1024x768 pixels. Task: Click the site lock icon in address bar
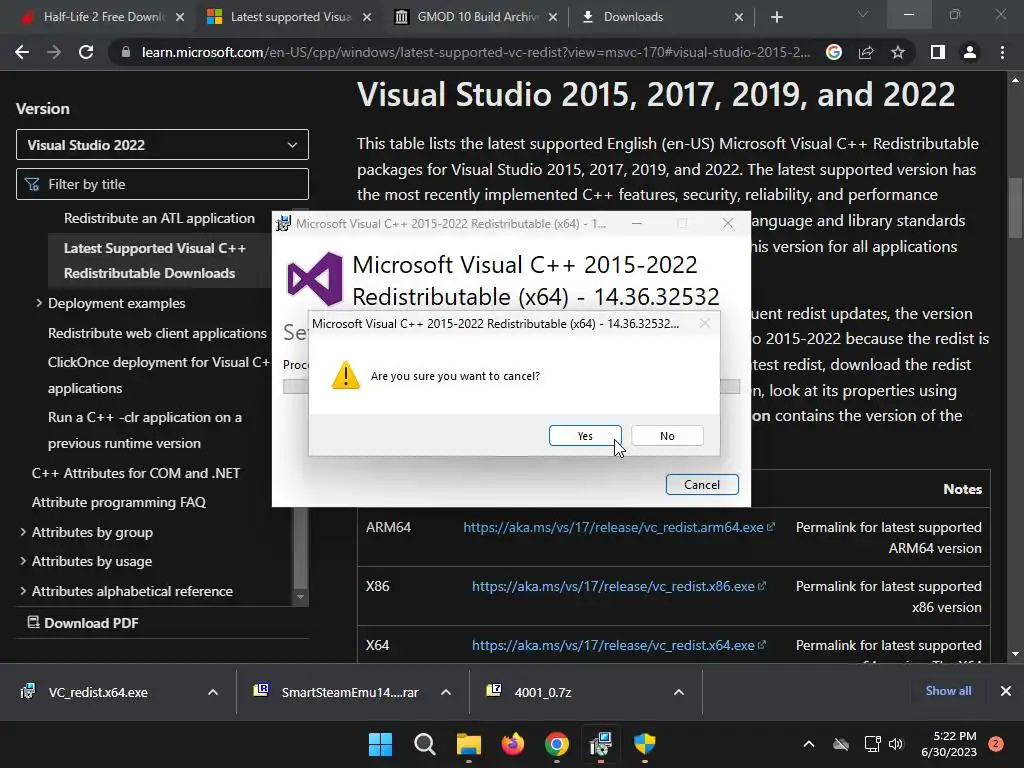click(126, 52)
